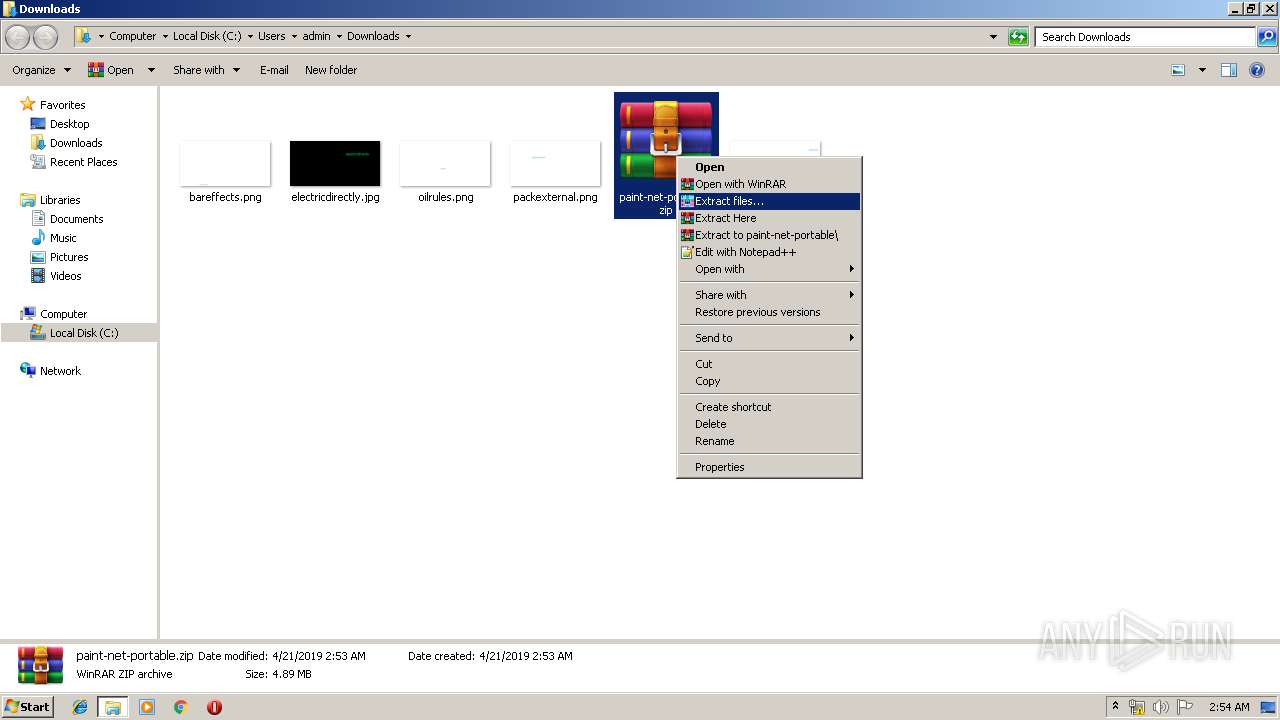The image size is (1280, 720).
Task: Click Change your view icon
Action: [1178, 70]
